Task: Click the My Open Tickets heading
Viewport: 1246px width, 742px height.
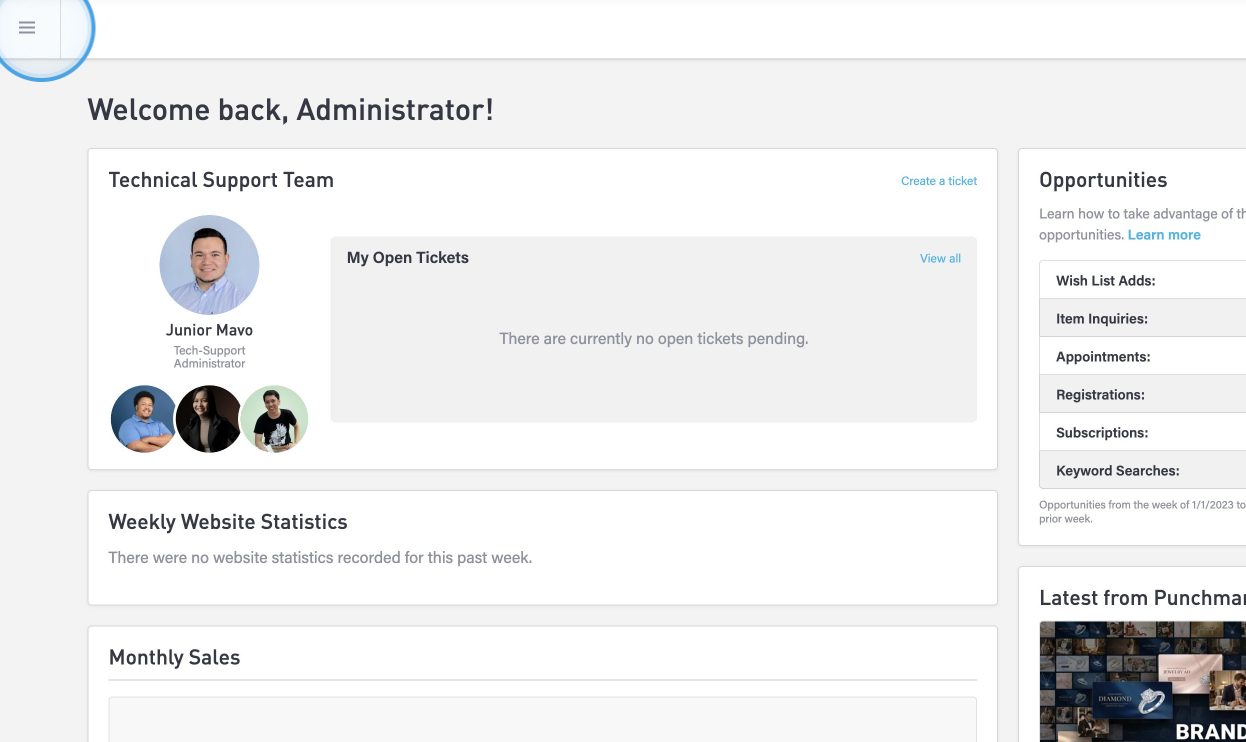Action: click(407, 258)
